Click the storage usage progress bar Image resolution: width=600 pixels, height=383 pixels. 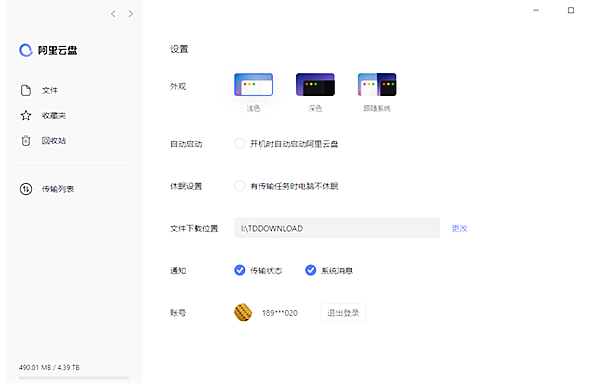click(74, 378)
